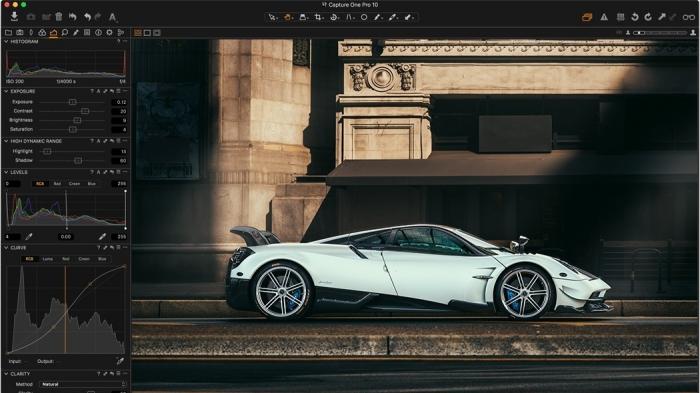The height and width of the screenshot is (393, 700).
Task: Click the Shadow slider handle
Action: pyautogui.click(x=78, y=160)
